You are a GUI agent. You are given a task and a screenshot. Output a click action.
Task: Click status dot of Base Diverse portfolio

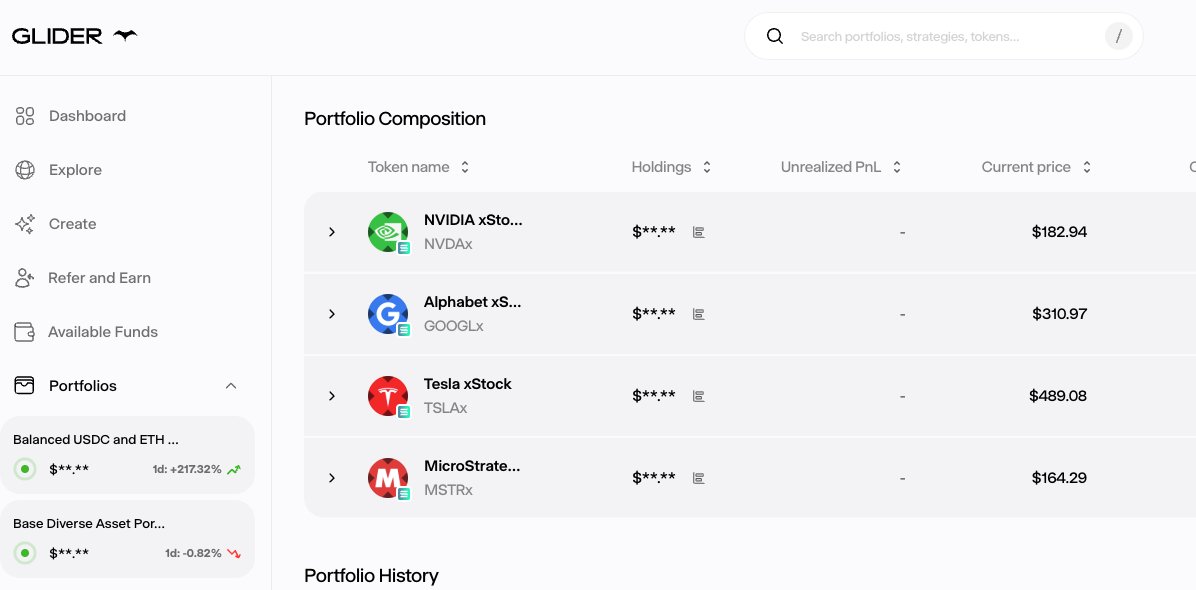click(x=25, y=553)
